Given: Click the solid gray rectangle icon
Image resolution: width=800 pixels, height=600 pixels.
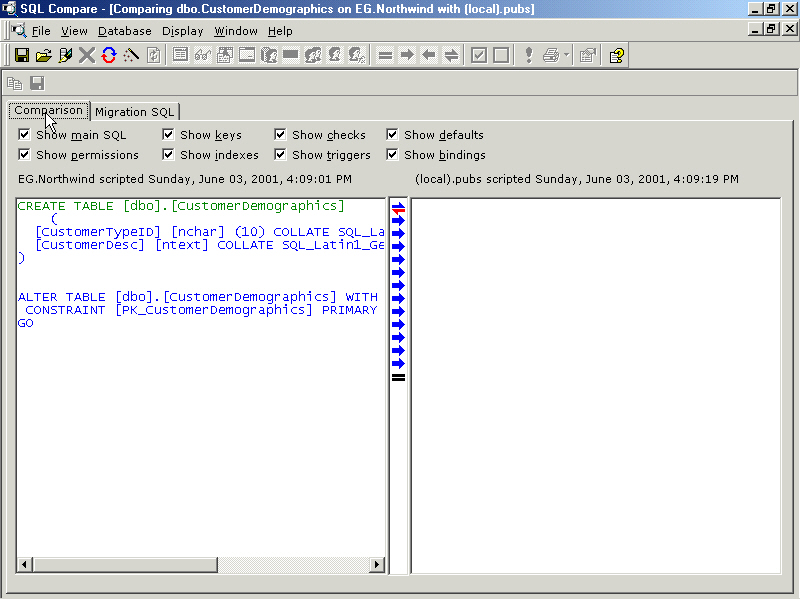Looking at the screenshot, I should pyautogui.click(x=290, y=55).
